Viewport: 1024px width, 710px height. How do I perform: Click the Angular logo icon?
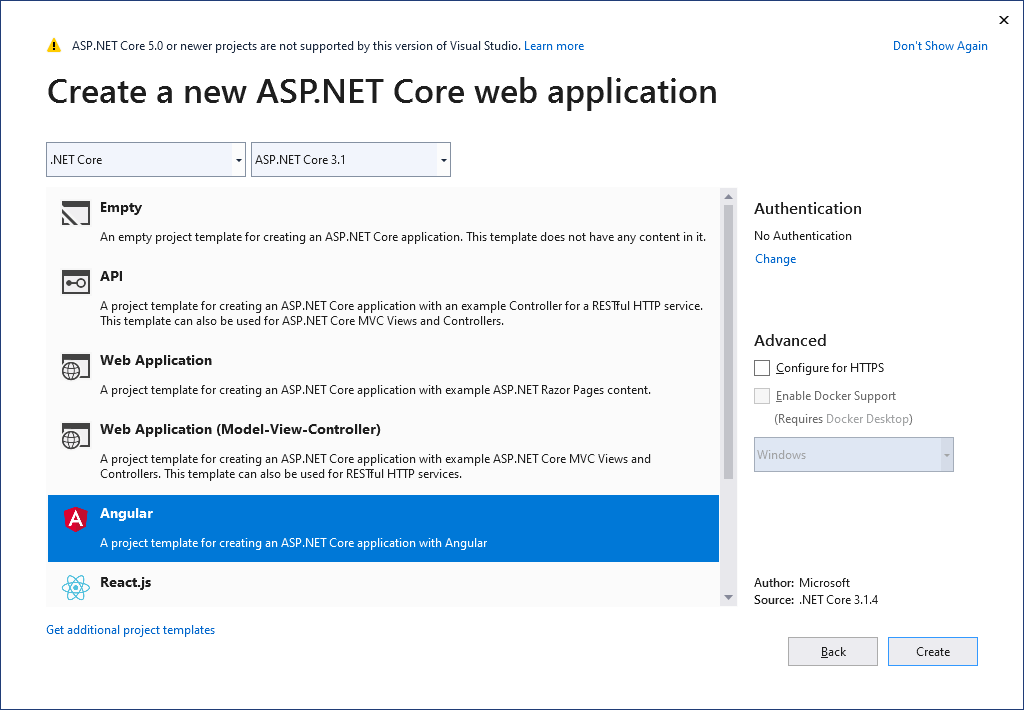[x=75, y=520]
